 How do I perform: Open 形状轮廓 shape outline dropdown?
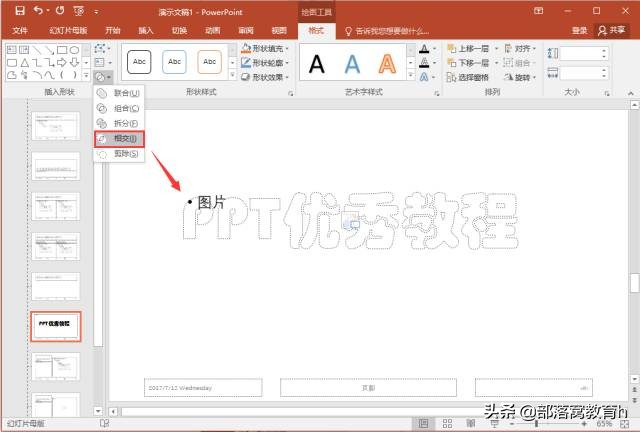click(x=265, y=63)
